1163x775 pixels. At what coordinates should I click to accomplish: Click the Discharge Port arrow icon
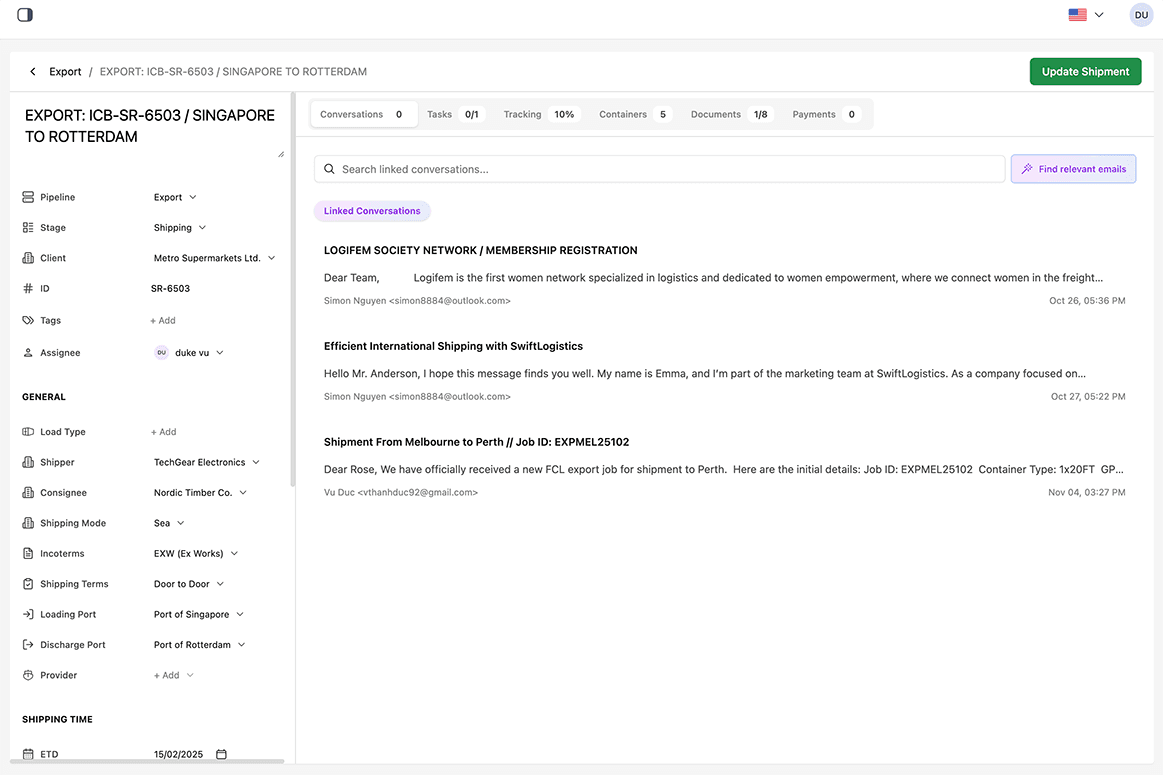click(x=28, y=644)
